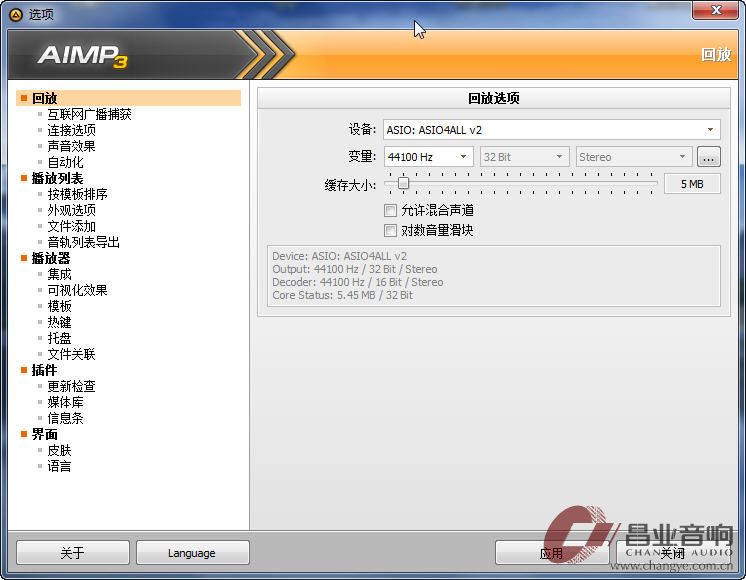Open the 可视化效果 settings page

pos(77,290)
